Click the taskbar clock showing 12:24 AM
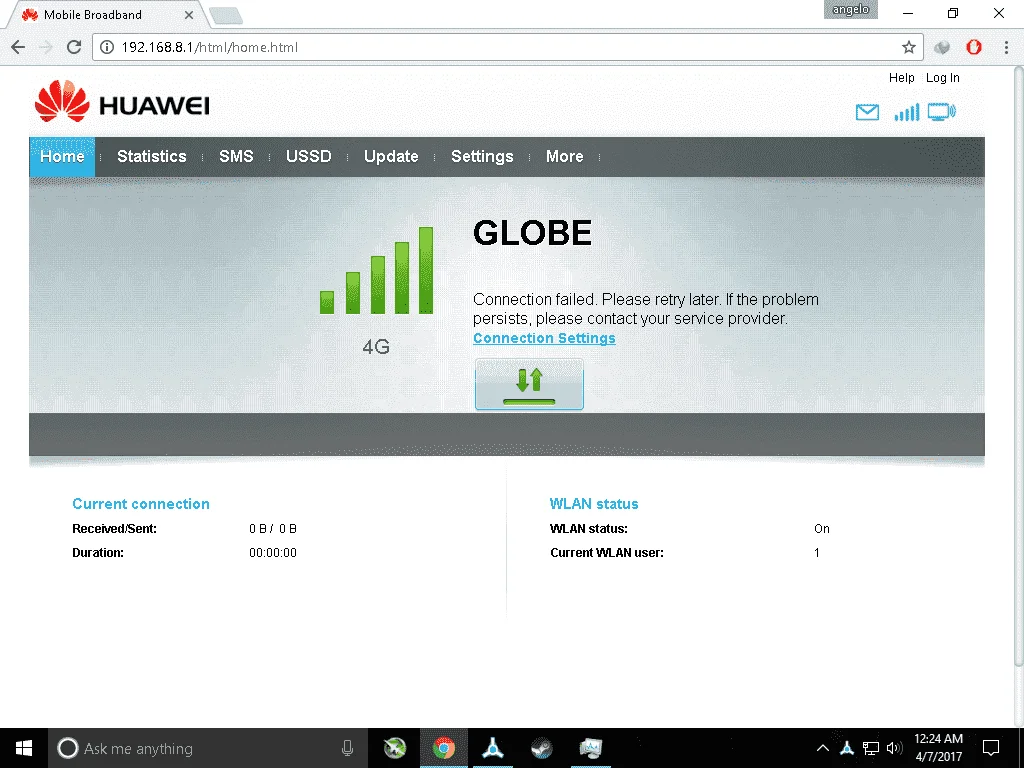The height and width of the screenshot is (768, 1024). pos(938,748)
